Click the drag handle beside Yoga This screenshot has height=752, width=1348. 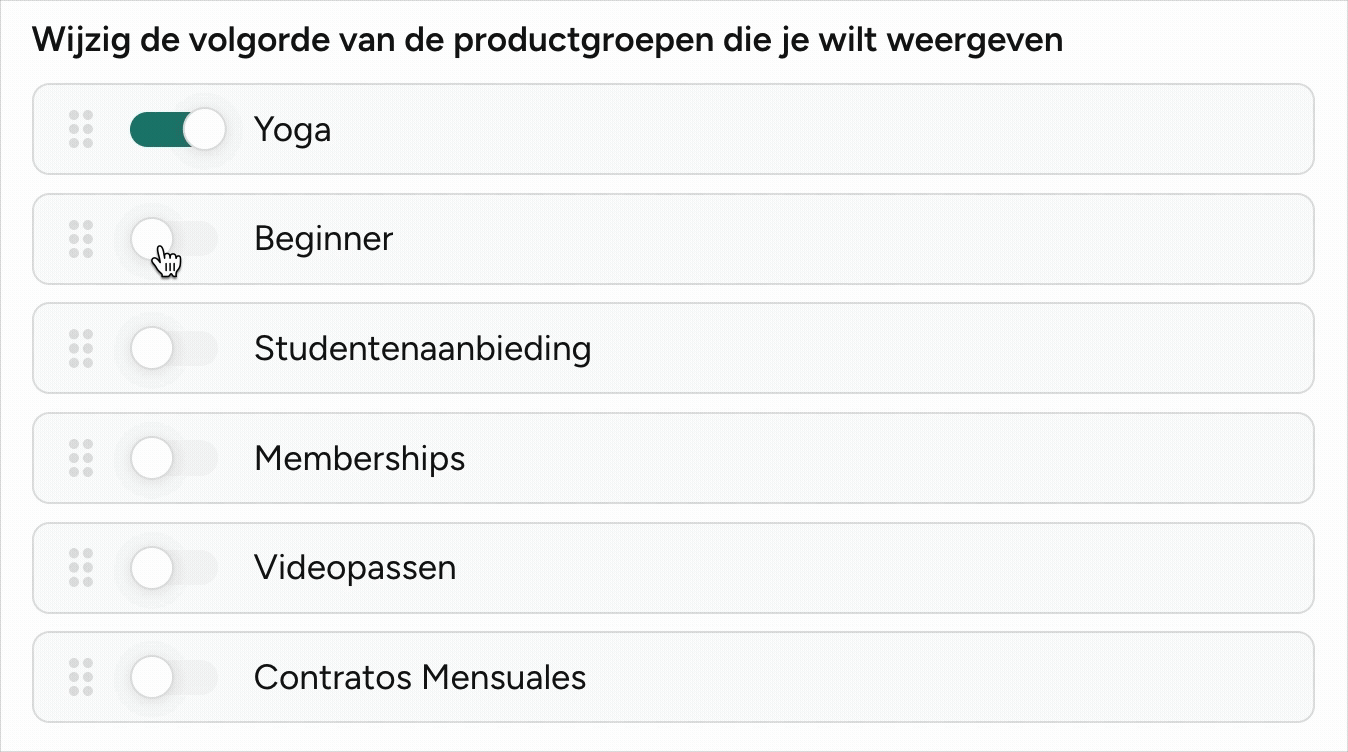tap(81, 129)
